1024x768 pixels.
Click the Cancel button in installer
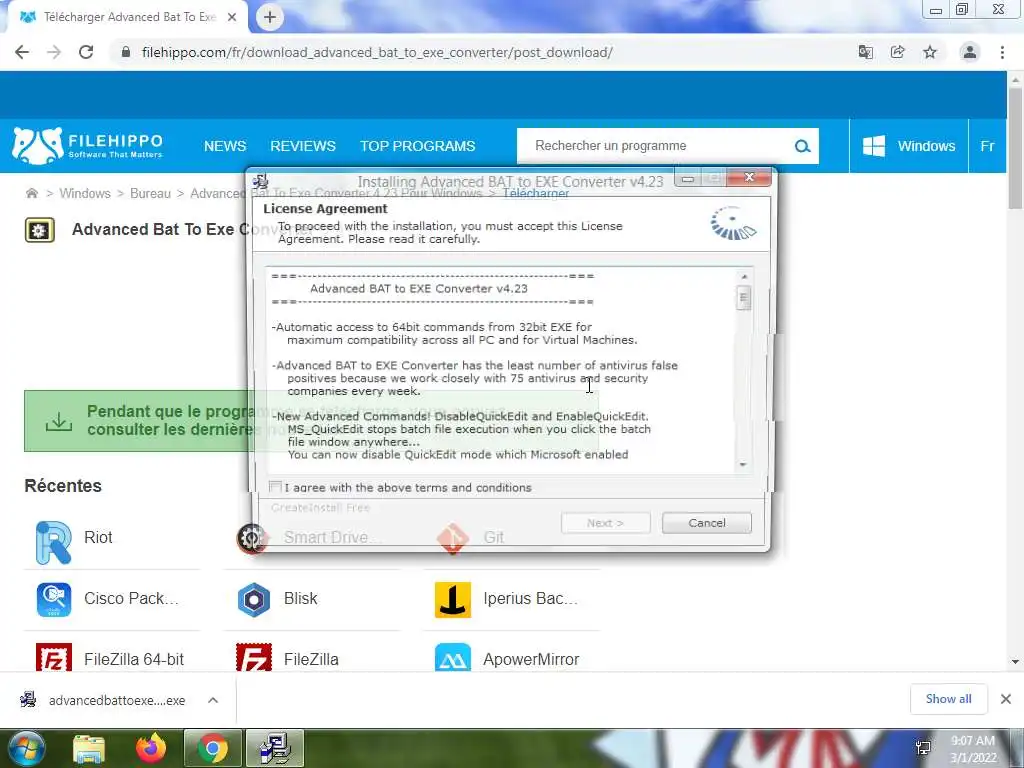(707, 523)
